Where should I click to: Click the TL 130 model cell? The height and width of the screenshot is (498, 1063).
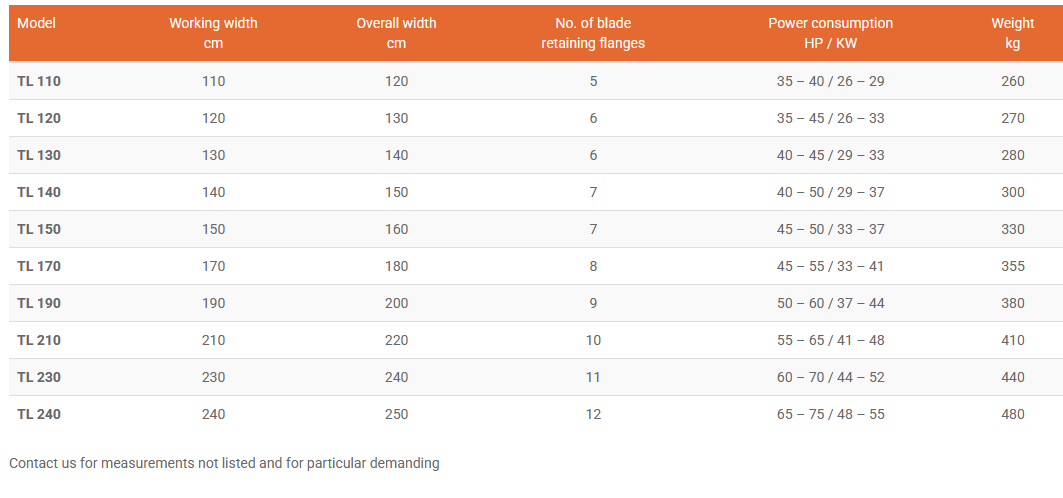pos(39,155)
